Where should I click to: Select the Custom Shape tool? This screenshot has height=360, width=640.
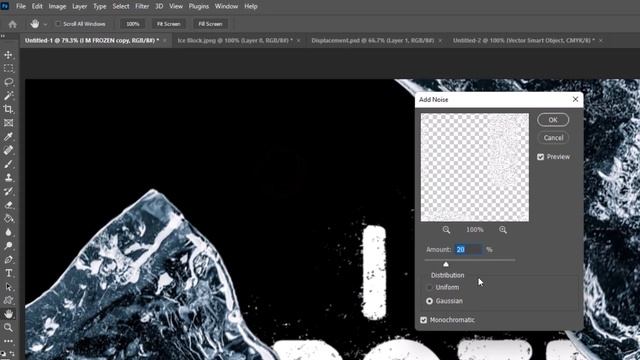coord(8,300)
